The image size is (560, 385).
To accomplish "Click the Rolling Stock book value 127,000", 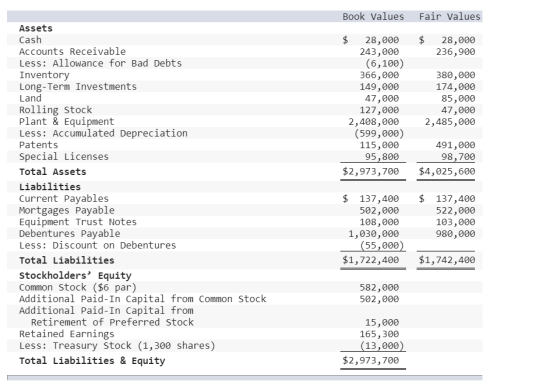I will [x=379, y=110].
